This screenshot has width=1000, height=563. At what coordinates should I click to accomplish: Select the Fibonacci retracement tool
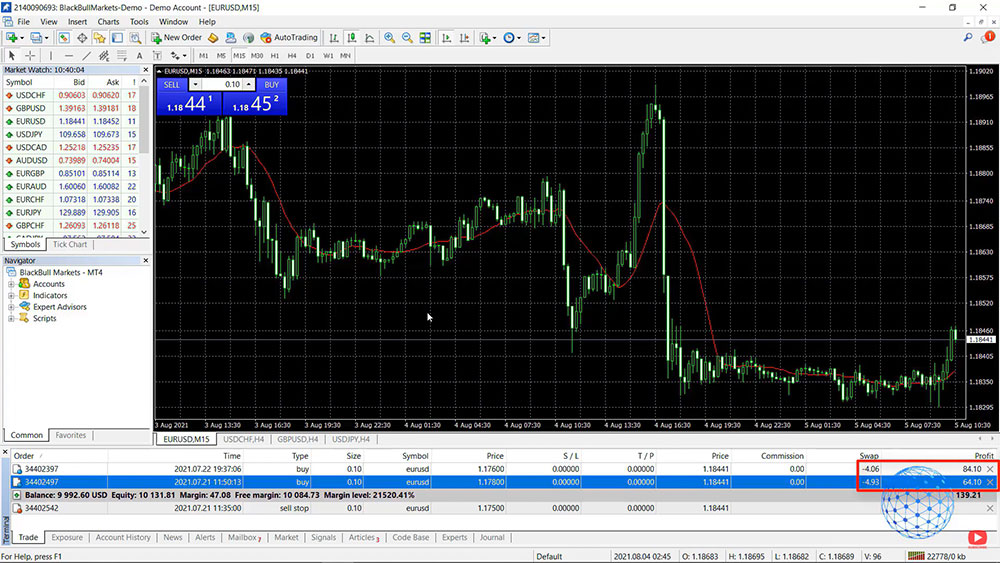pos(122,55)
